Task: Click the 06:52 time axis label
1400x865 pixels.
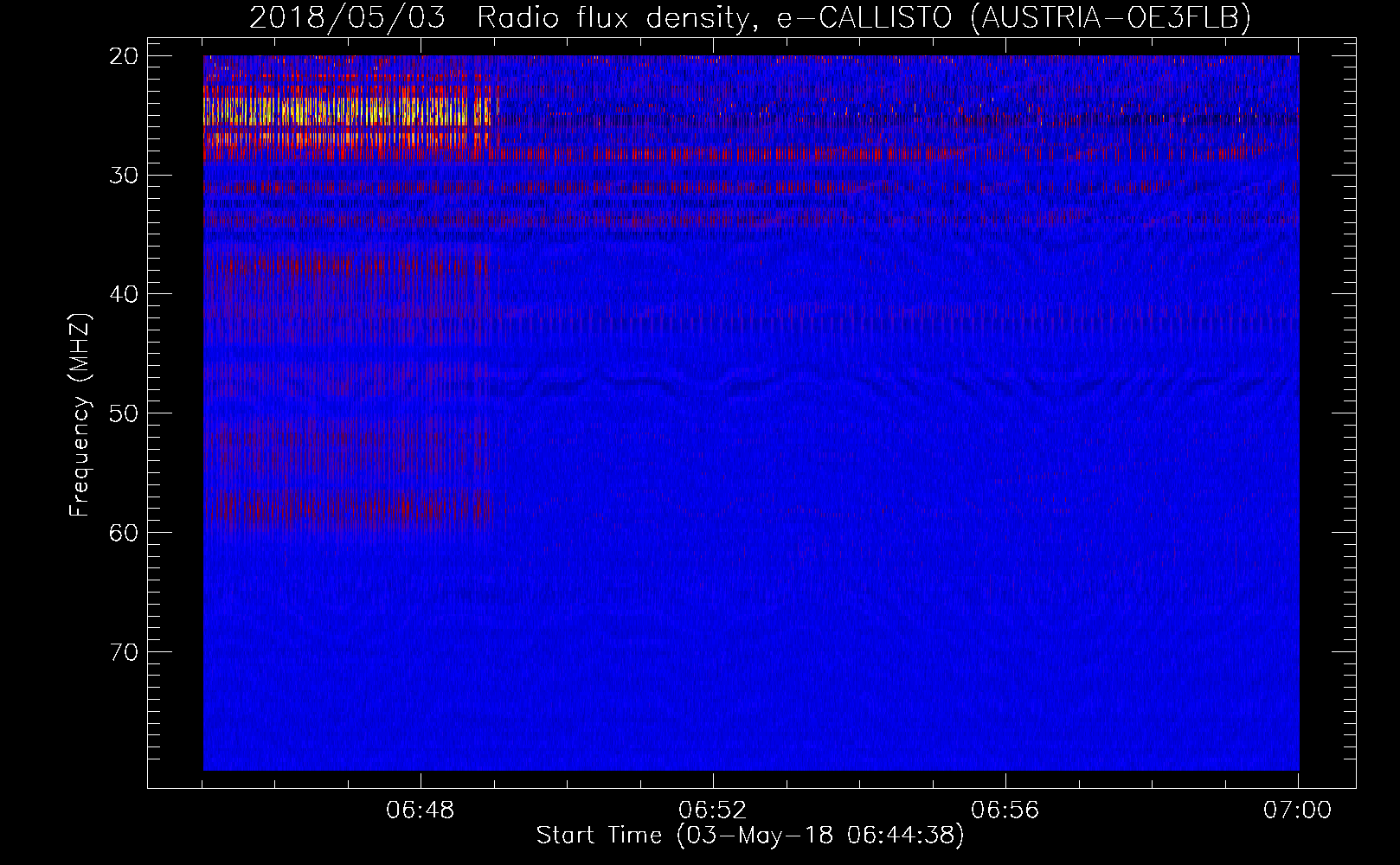Action: tap(713, 811)
